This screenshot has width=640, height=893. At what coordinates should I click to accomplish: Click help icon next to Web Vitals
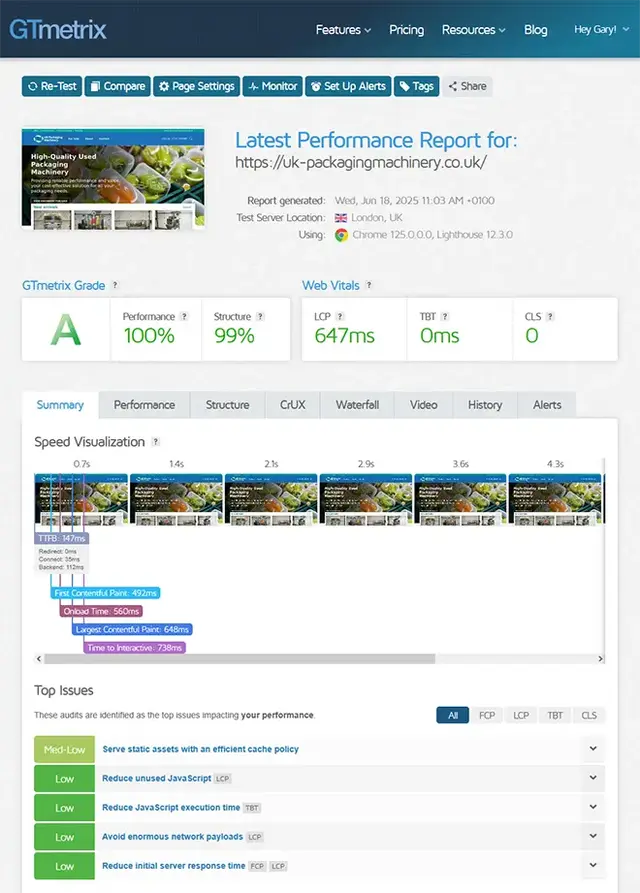point(369,285)
